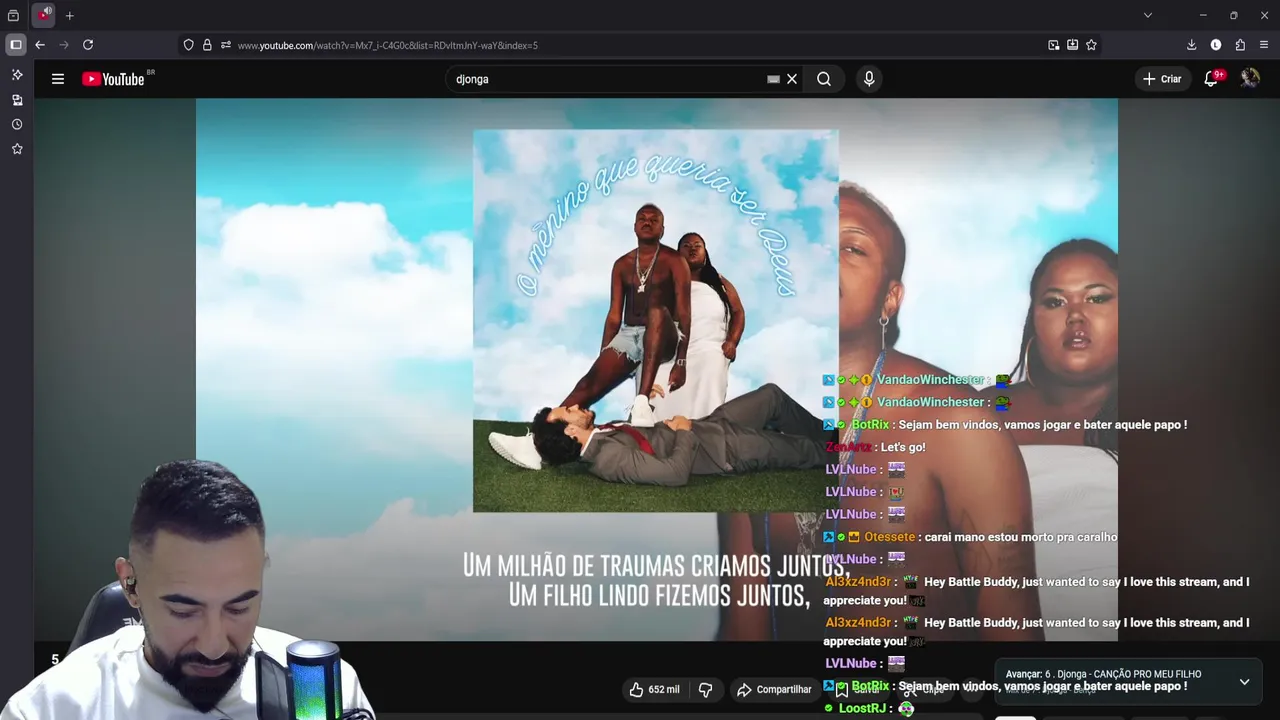Screen dimensions: 1280x720
Task: Click the "Let's go!" chat message
Action: tap(903, 447)
